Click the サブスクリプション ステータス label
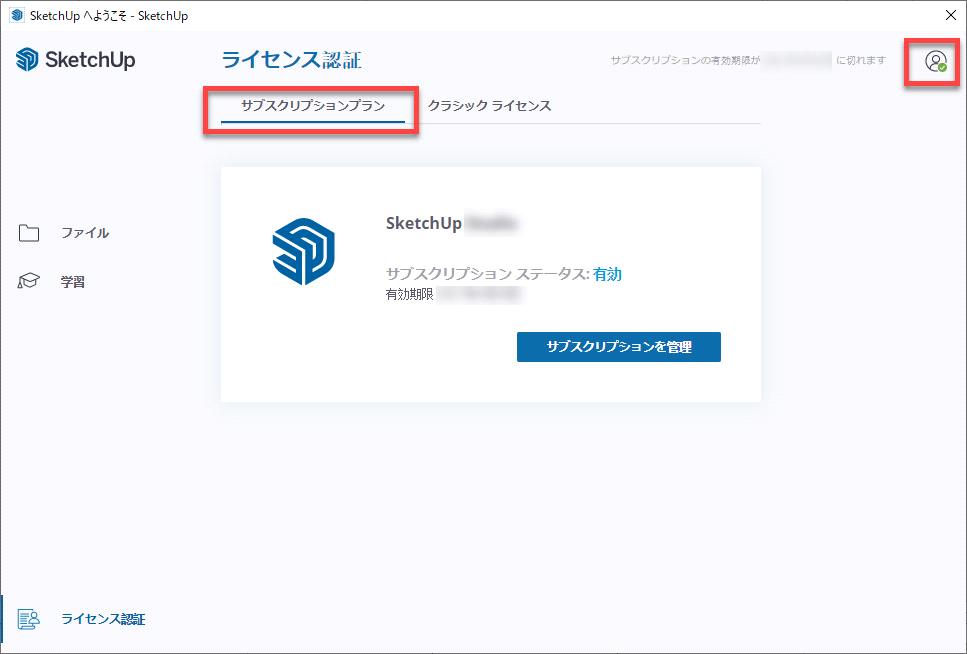Screen dimensions: 967x654 tap(486, 274)
